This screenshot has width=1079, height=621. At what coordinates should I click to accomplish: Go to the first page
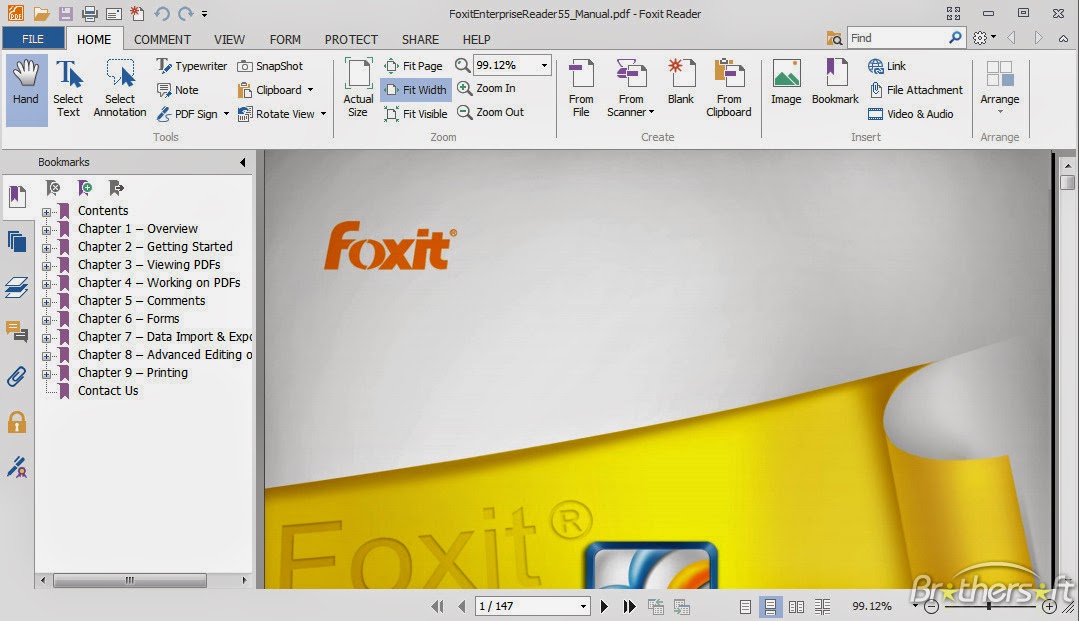[437, 606]
